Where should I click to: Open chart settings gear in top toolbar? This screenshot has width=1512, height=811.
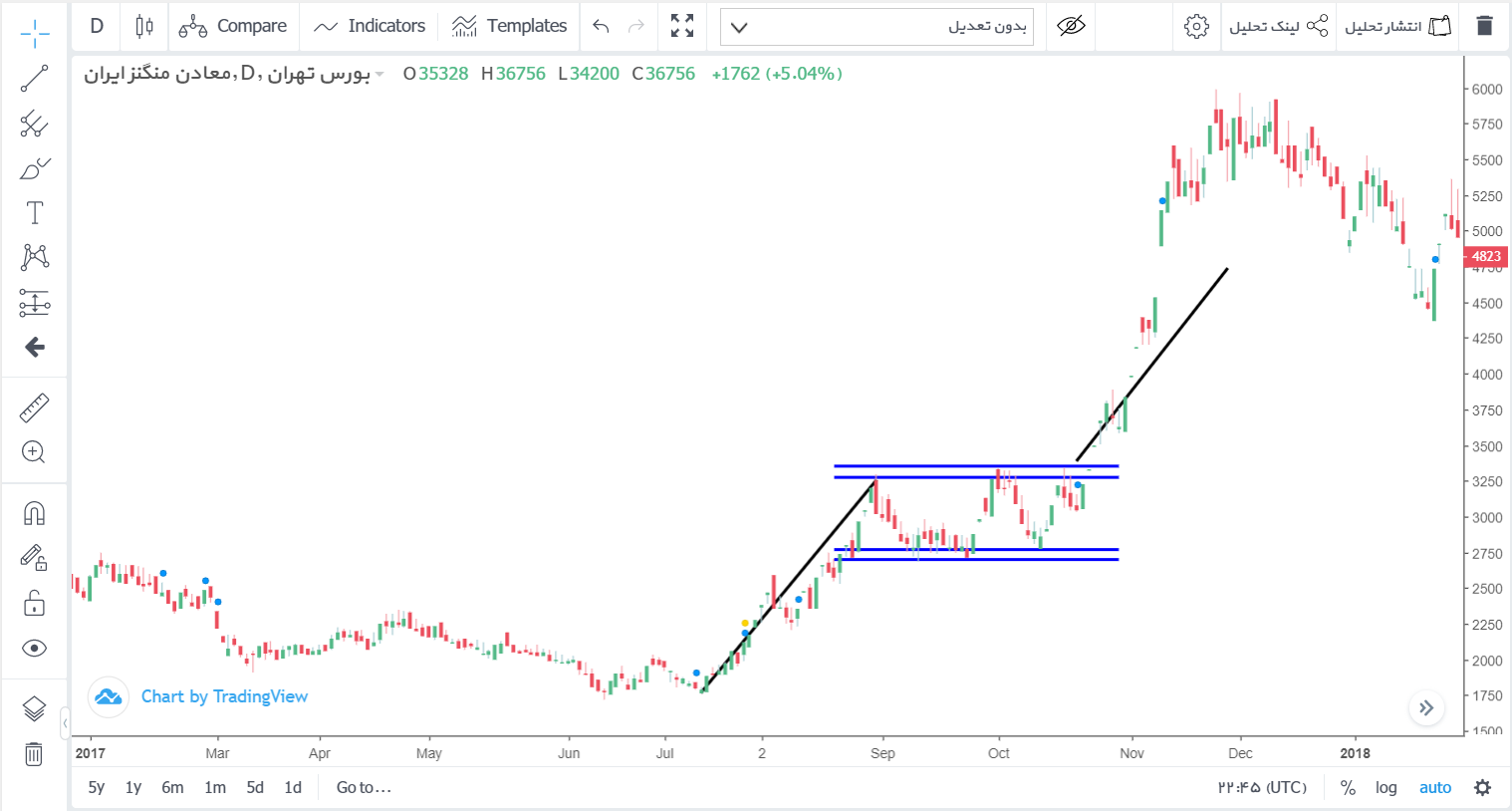tap(1196, 26)
